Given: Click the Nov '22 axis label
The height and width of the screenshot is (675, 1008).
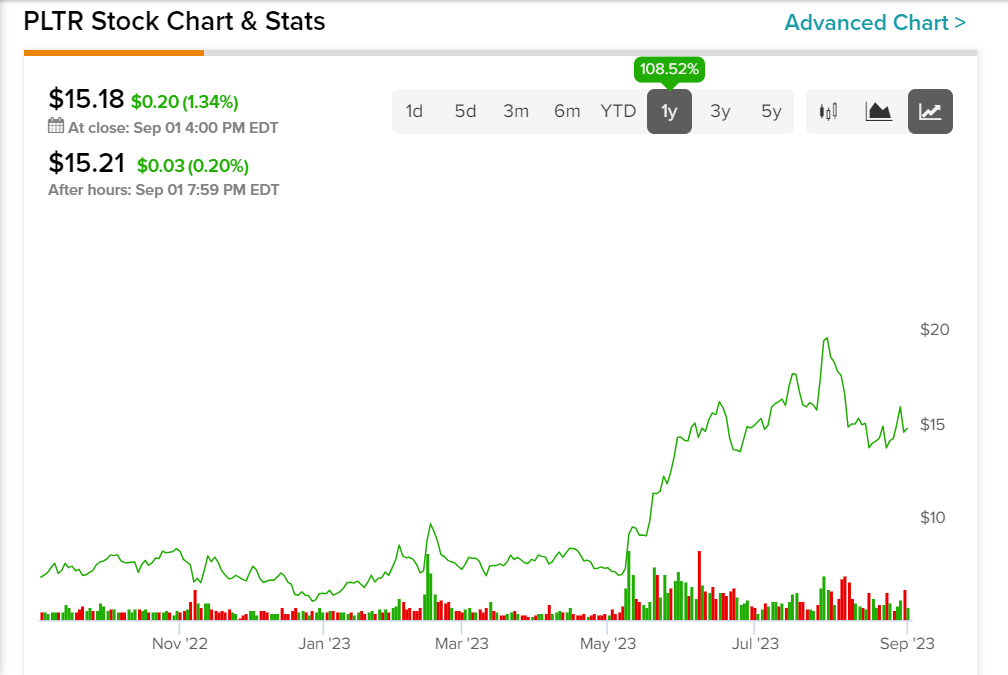Looking at the screenshot, I should [179, 644].
